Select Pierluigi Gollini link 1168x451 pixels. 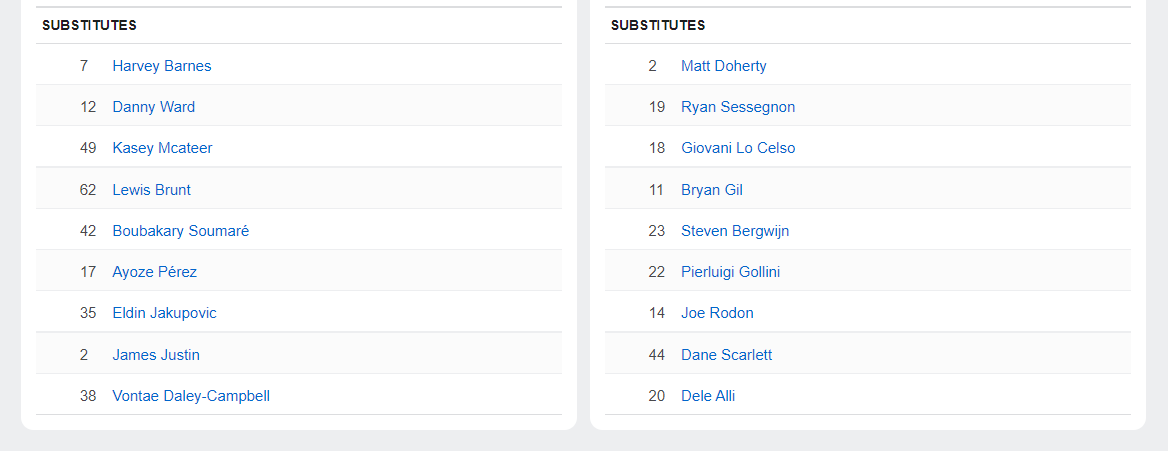pos(730,272)
